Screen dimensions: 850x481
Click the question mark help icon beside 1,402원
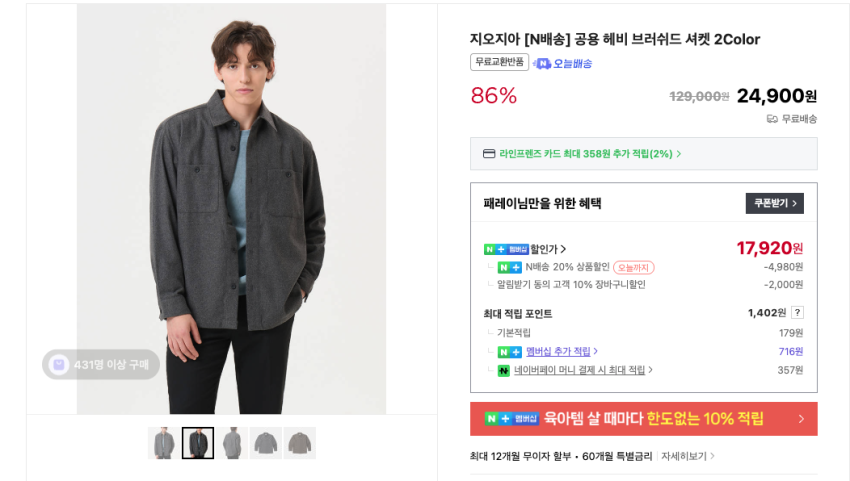(797, 313)
